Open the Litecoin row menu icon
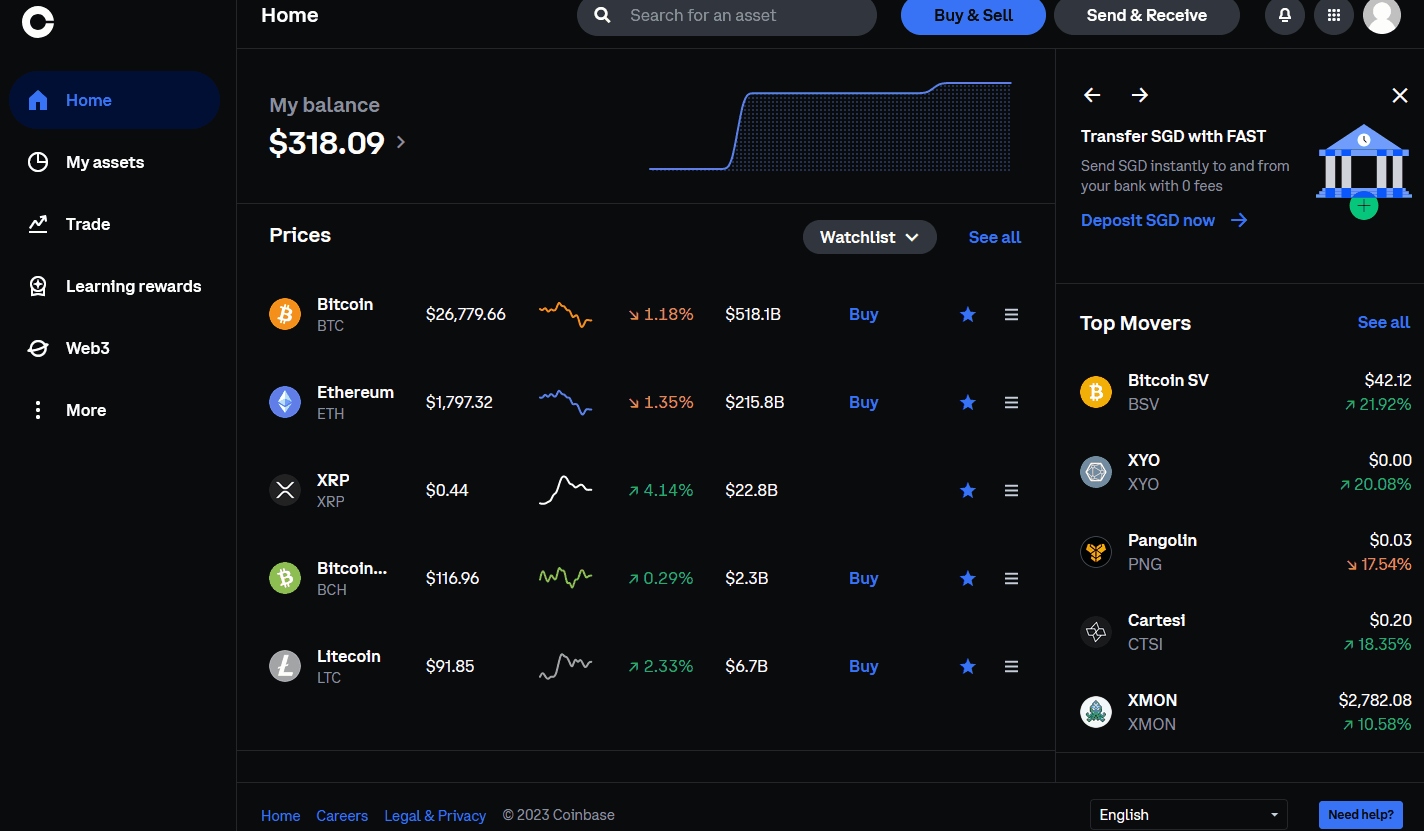1424x831 pixels. coord(1011,666)
